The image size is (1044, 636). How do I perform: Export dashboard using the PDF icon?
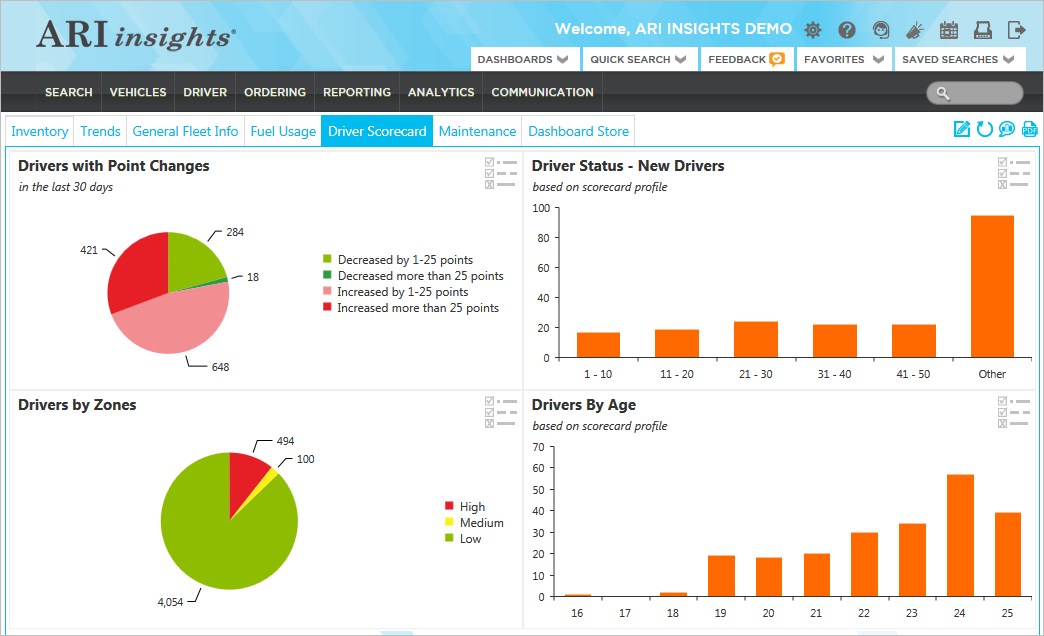coord(1029,130)
